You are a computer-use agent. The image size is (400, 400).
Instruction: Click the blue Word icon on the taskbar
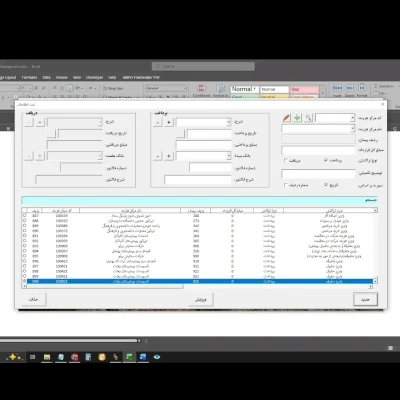143,357
